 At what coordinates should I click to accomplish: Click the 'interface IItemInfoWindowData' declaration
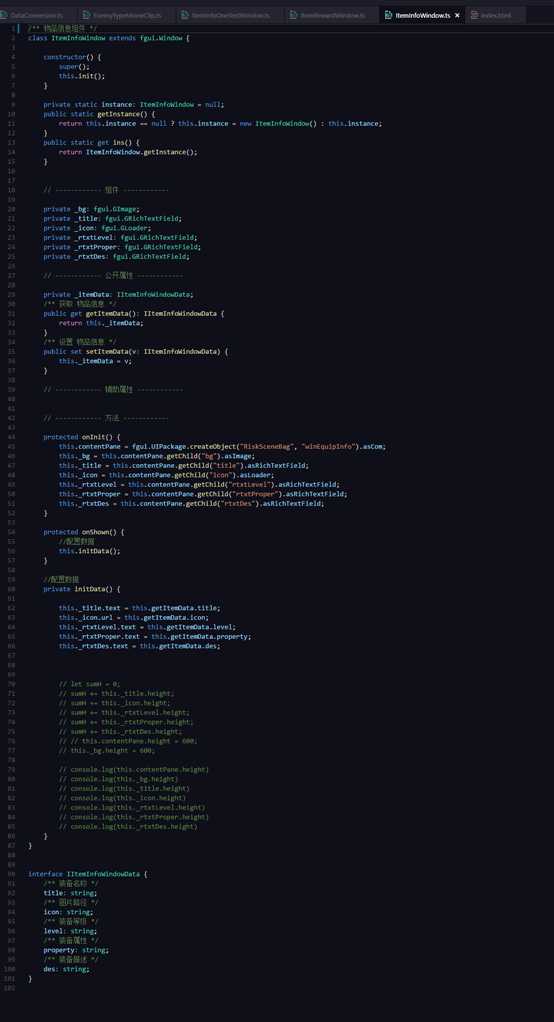click(87, 873)
